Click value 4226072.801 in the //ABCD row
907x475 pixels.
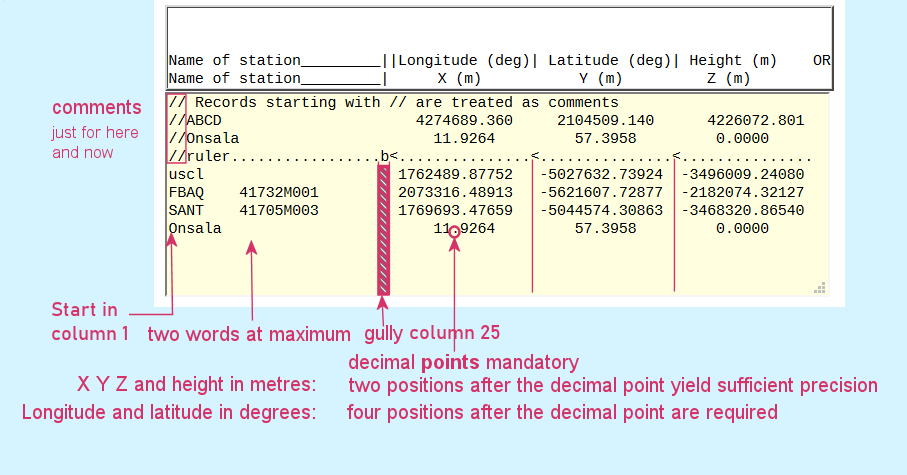[x=755, y=120]
